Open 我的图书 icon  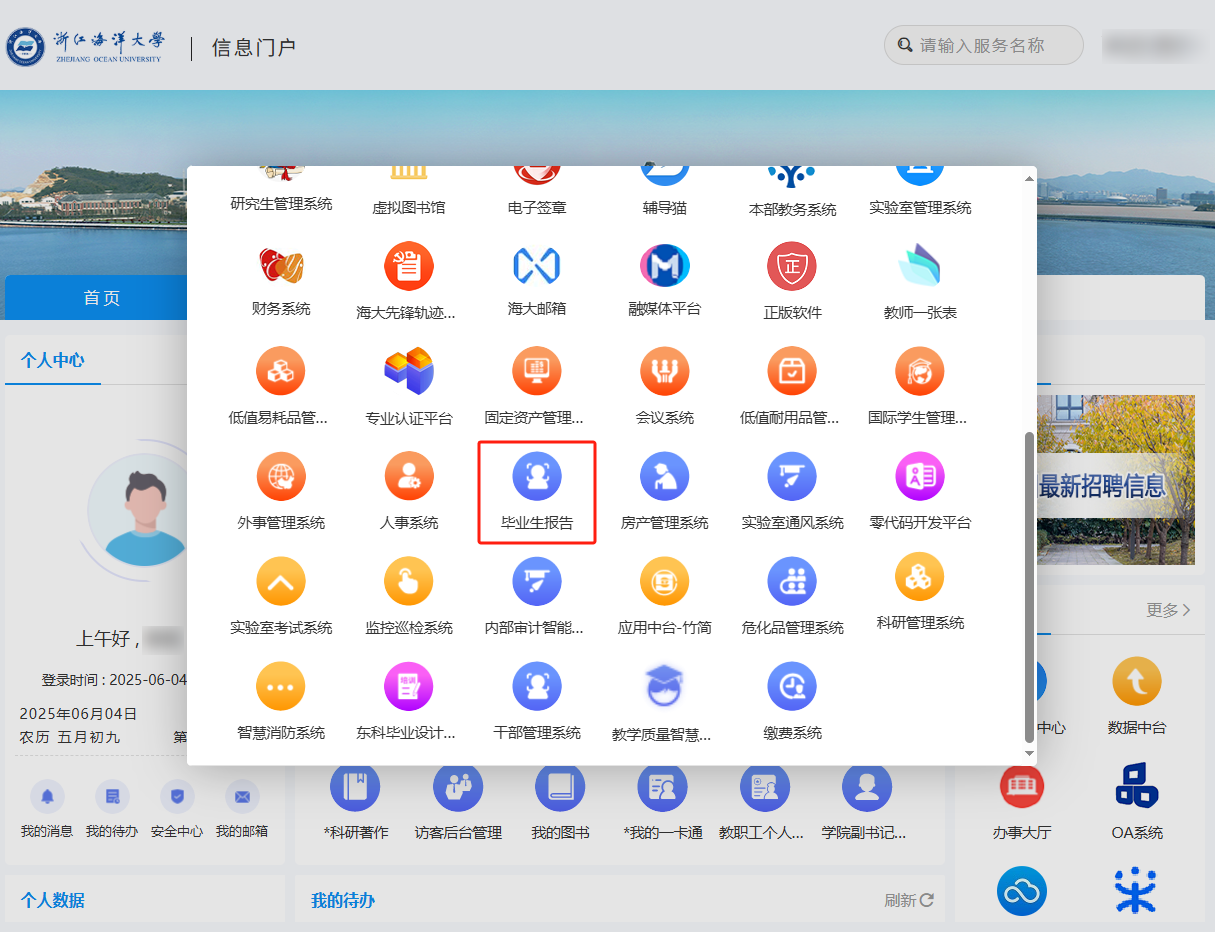pos(560,787)
